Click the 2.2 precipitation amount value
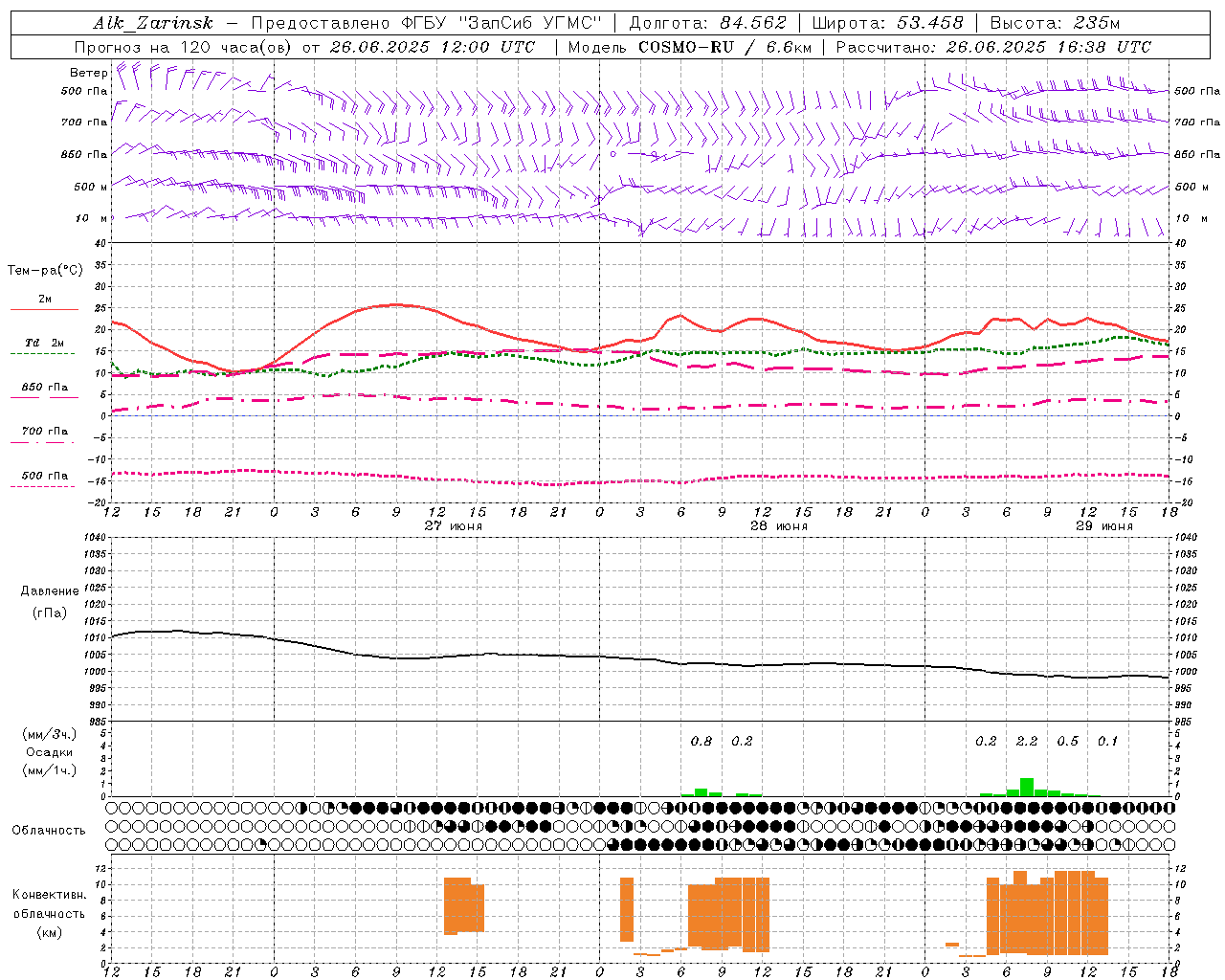Image resolution: width=1225 pixels, height=980 pixels. coord(1027,741)
